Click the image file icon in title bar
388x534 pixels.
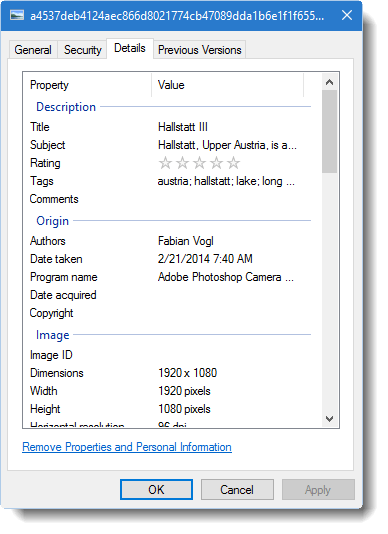[17, 16]
